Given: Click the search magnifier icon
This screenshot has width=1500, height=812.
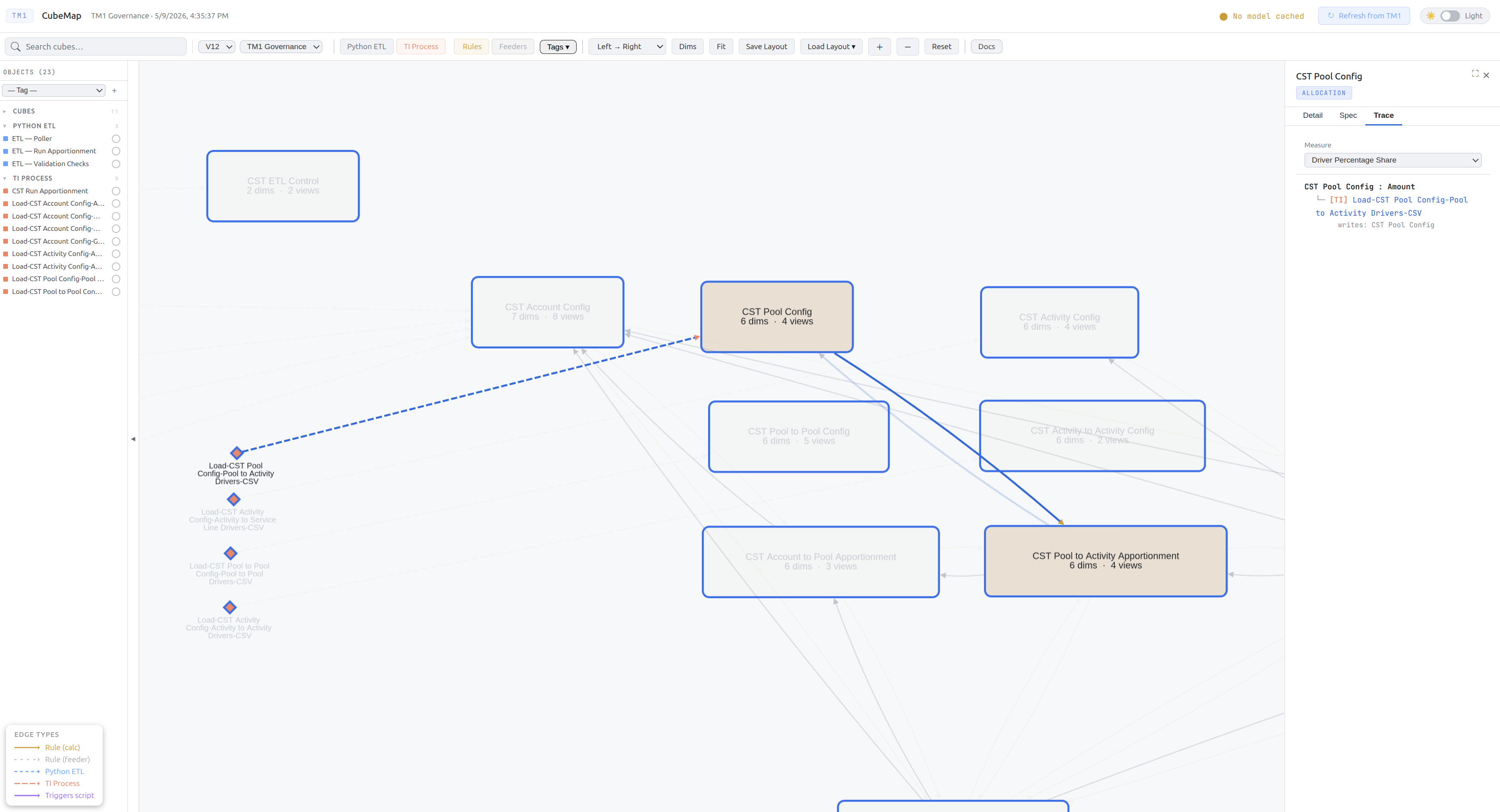Looking at the screenshot, I should (x=16, y=47).
